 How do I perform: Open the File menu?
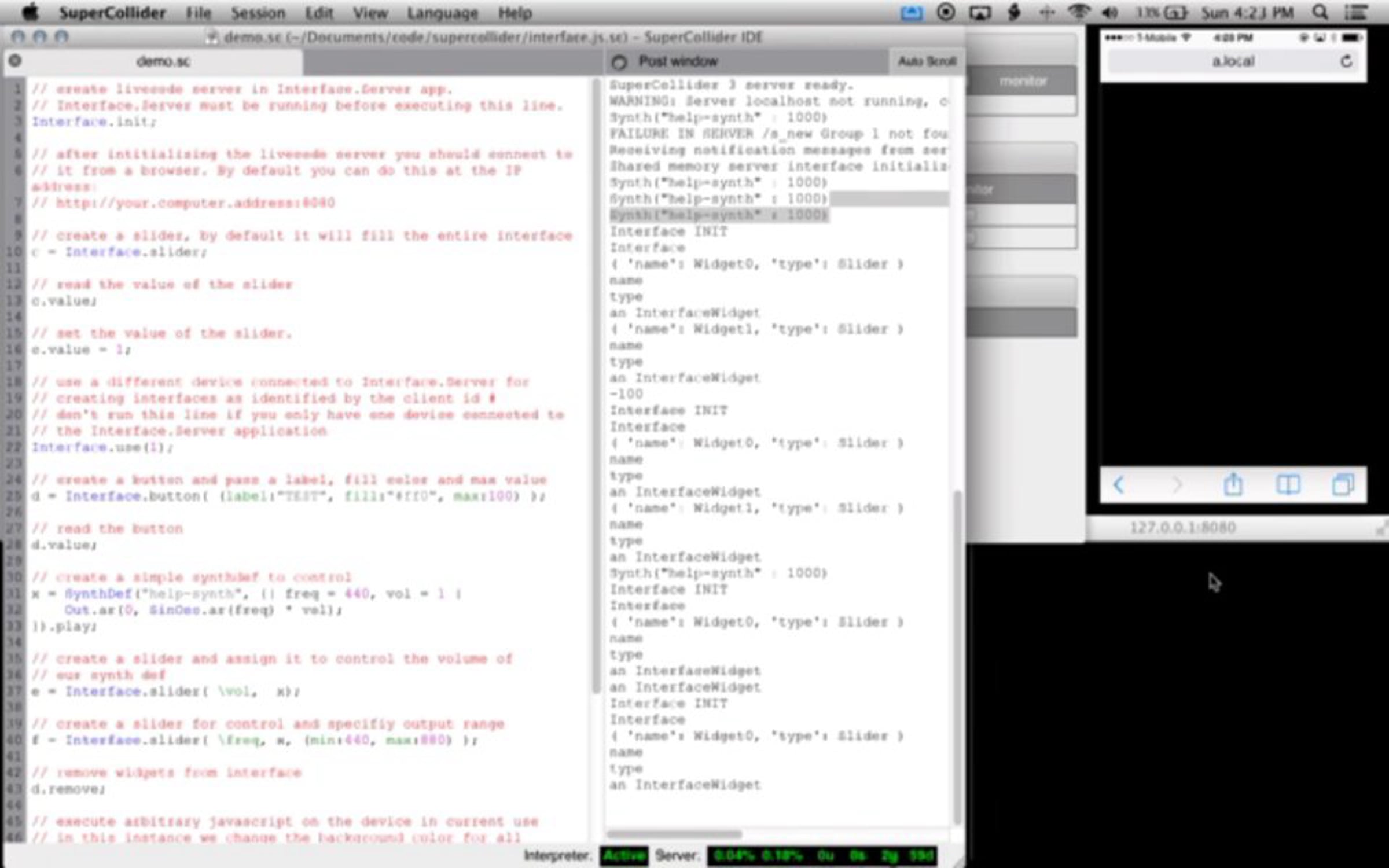pyautogui.click(x=199, y=13)
